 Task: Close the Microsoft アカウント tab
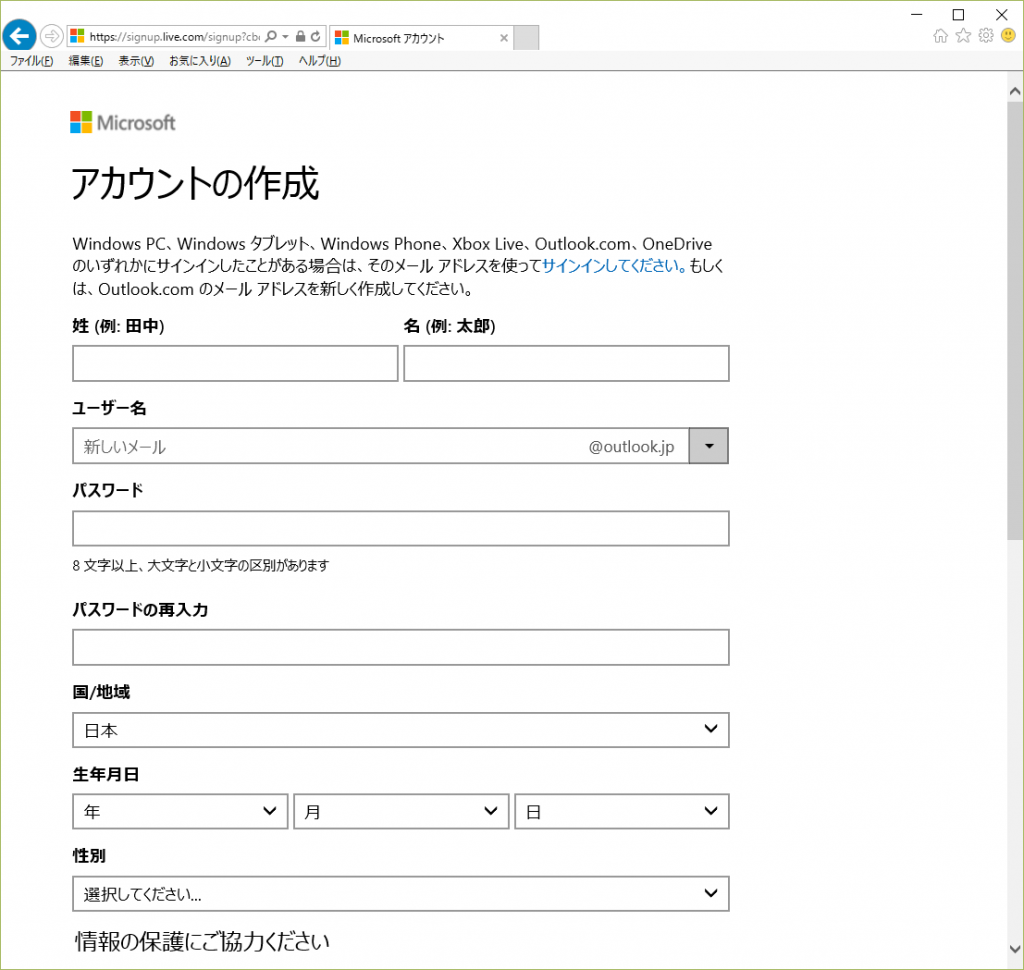(x=504, y=38)
